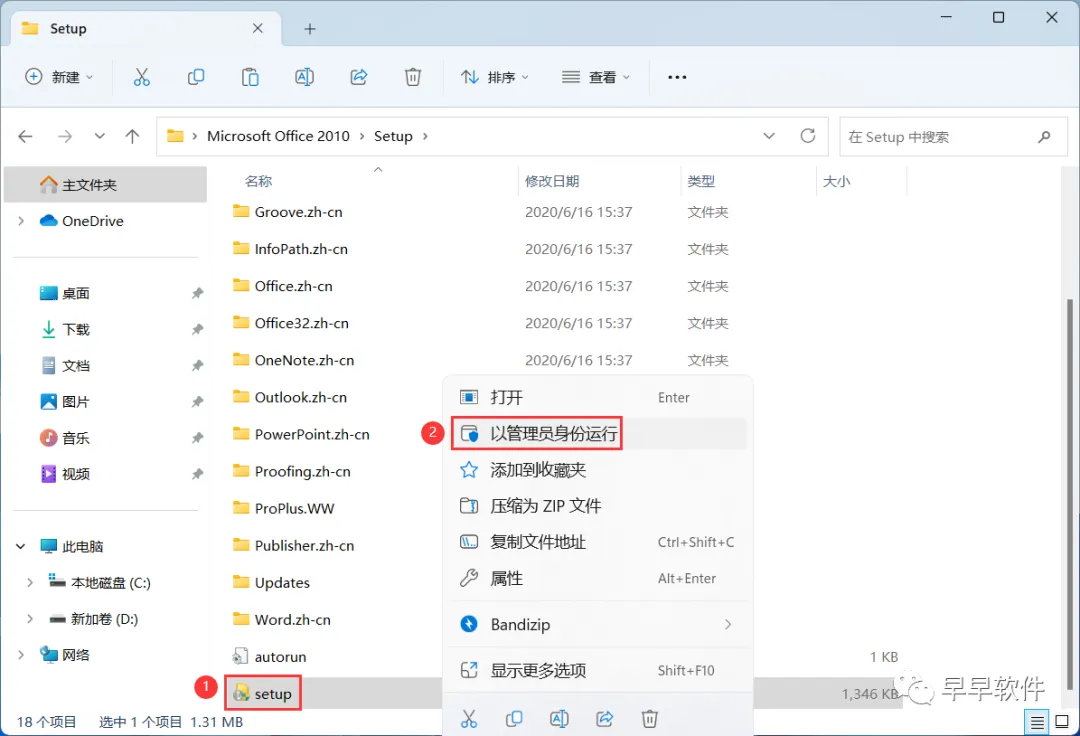Click the search magnifier icon
Viewport: 1080px width, 736px height.
[1044, 137]
